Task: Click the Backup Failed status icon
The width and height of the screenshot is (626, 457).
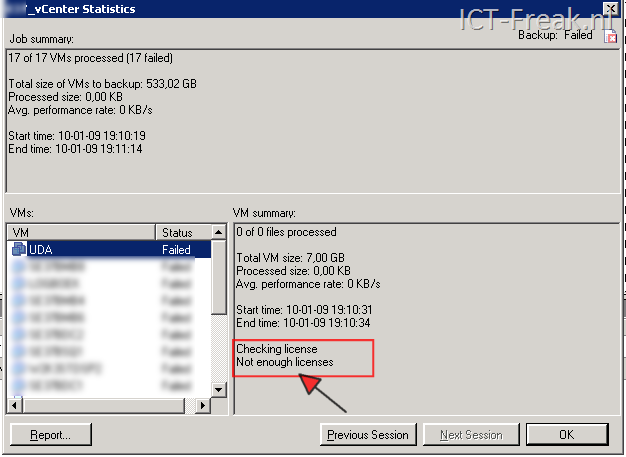Action: 610,36
